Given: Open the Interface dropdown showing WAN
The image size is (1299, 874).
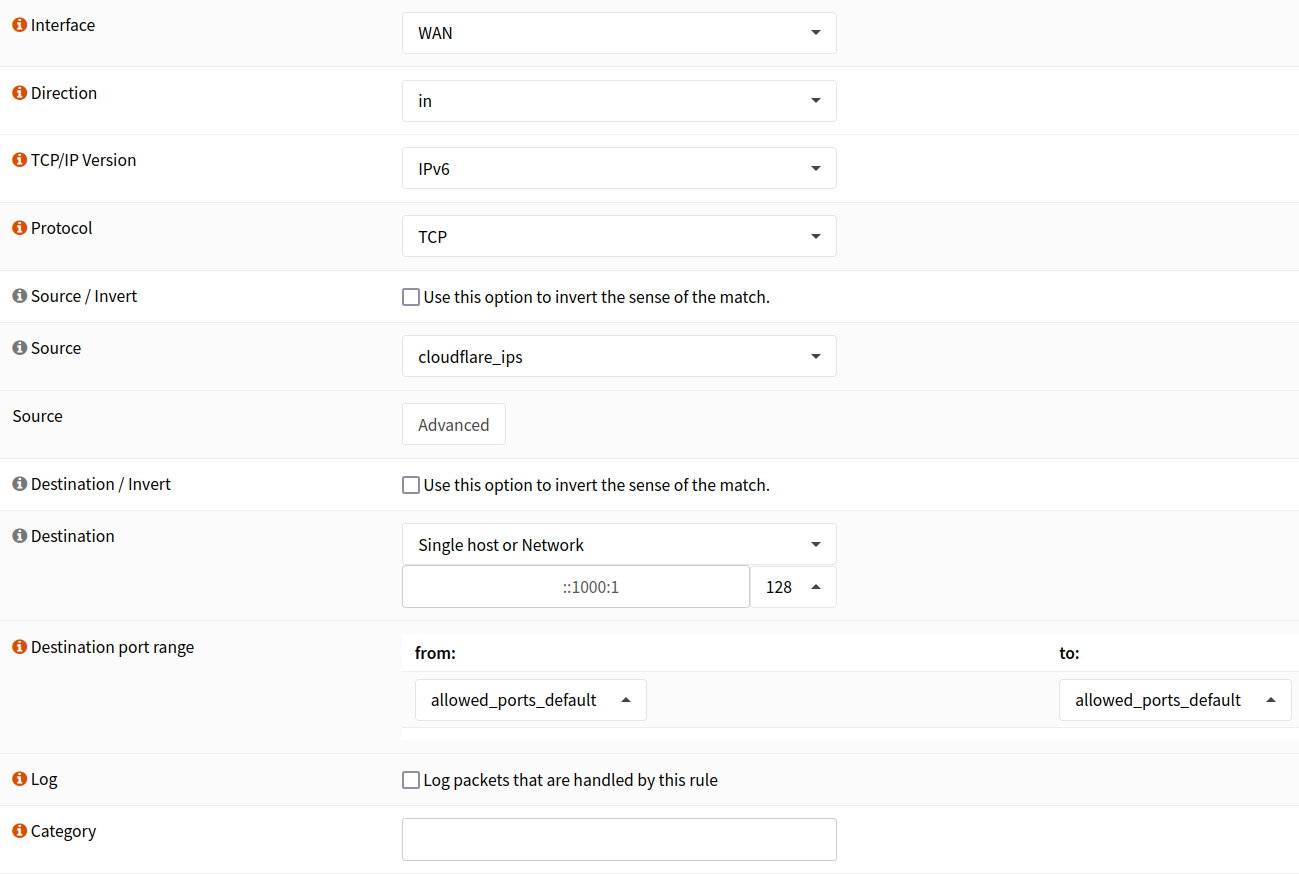Looking at the screenshot, I should 618,33.
